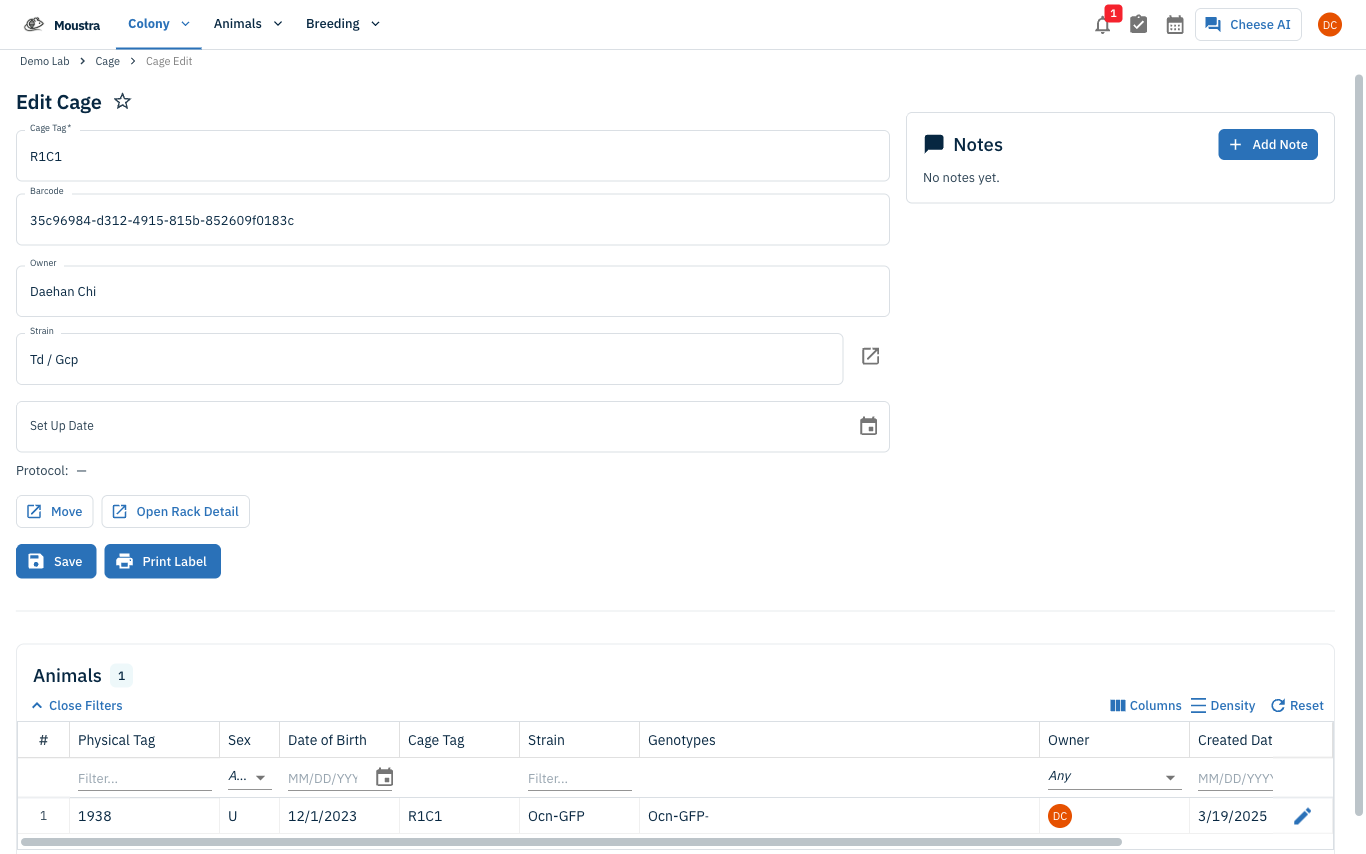Go to Demo Lab breadcrumb

click(x=45, y=61)
